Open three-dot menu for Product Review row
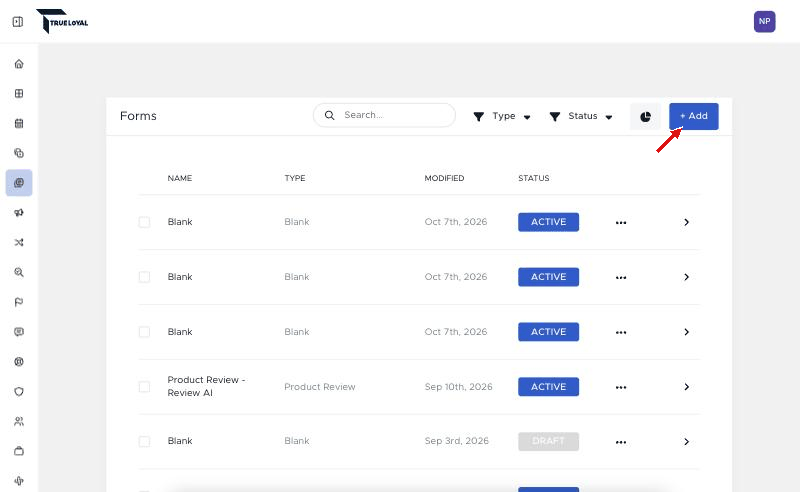Image resolution: width=800 pixels, height=492 pixels. pos(621,387)
